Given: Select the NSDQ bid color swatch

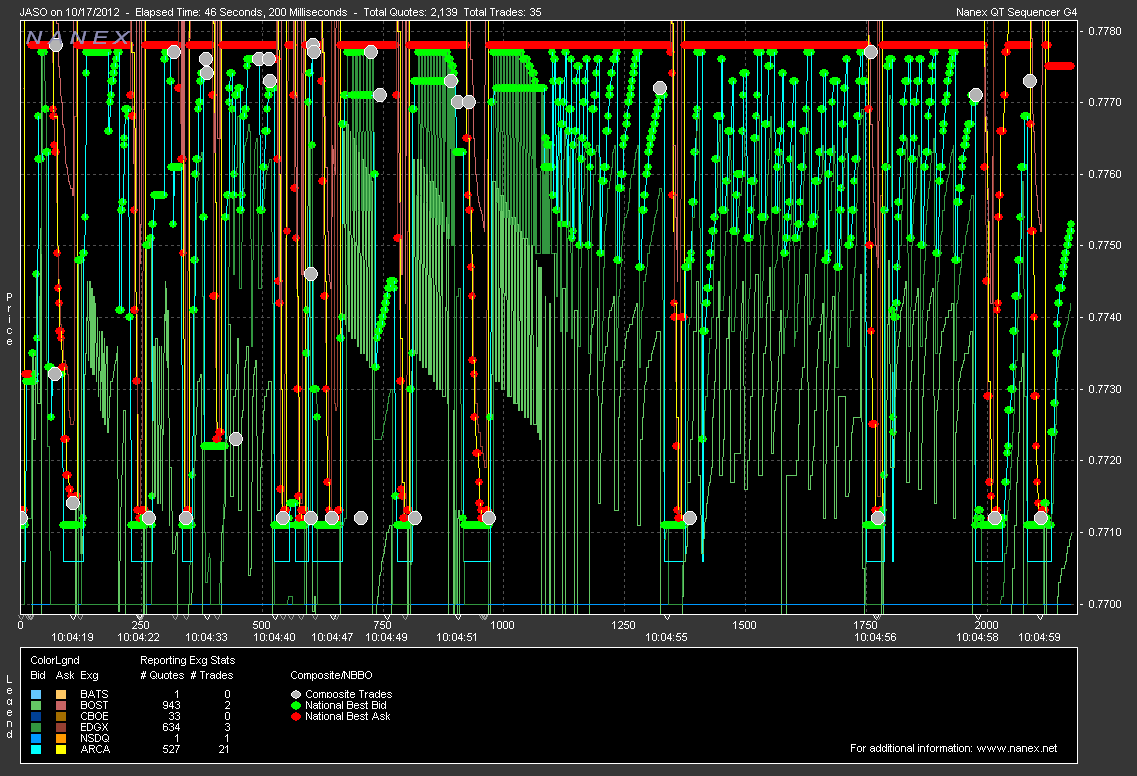Looking at the screenshot, I should pos(37,738).
